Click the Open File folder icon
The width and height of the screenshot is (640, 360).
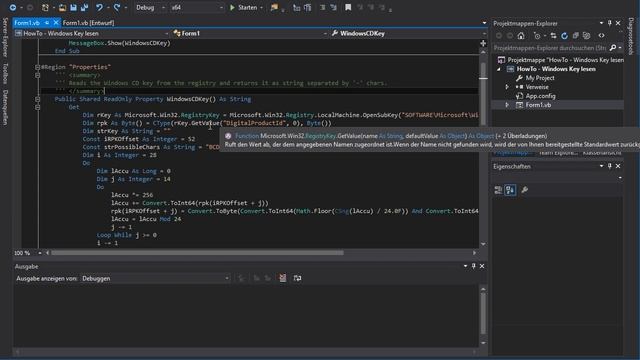(62, 7)
